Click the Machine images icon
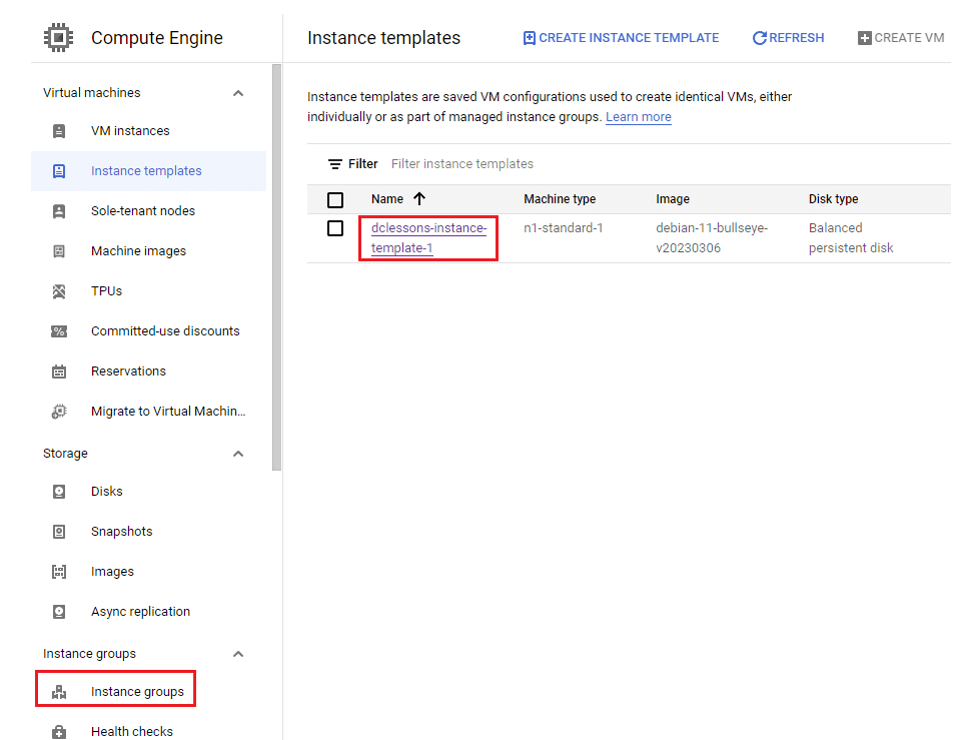This screenshot has width=955, height=740. [x=59, y=251]
